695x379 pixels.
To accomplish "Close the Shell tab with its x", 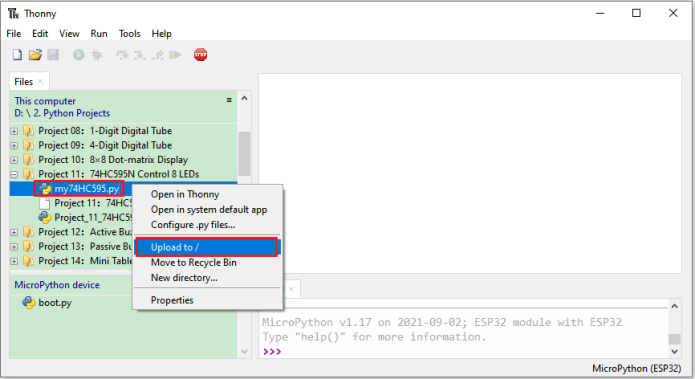I will (291, 289).
